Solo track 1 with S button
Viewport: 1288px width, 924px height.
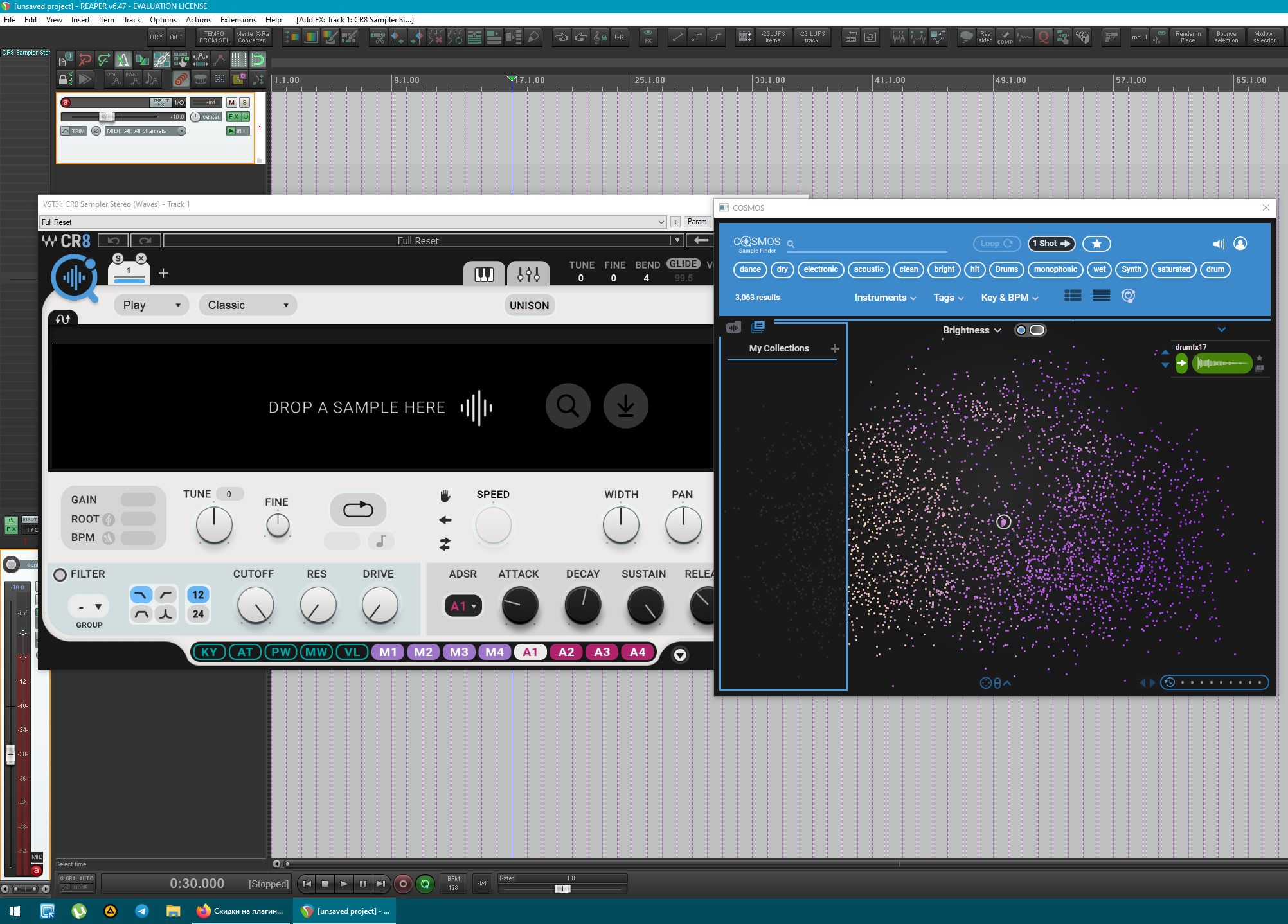click(x=244, y=102)
